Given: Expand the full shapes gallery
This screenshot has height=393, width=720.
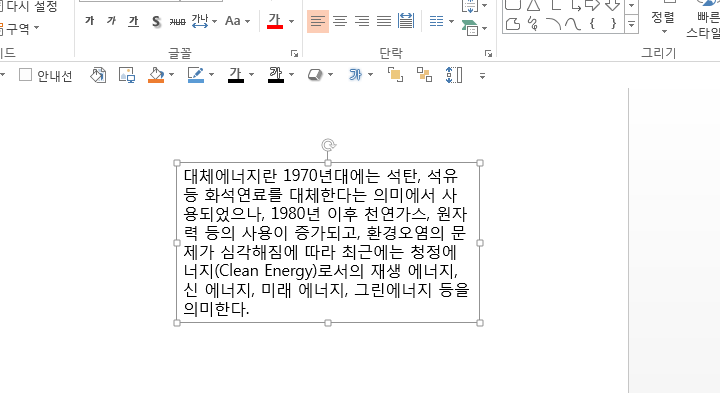Looking at the screenshot, I should click(x=632, y=24).
